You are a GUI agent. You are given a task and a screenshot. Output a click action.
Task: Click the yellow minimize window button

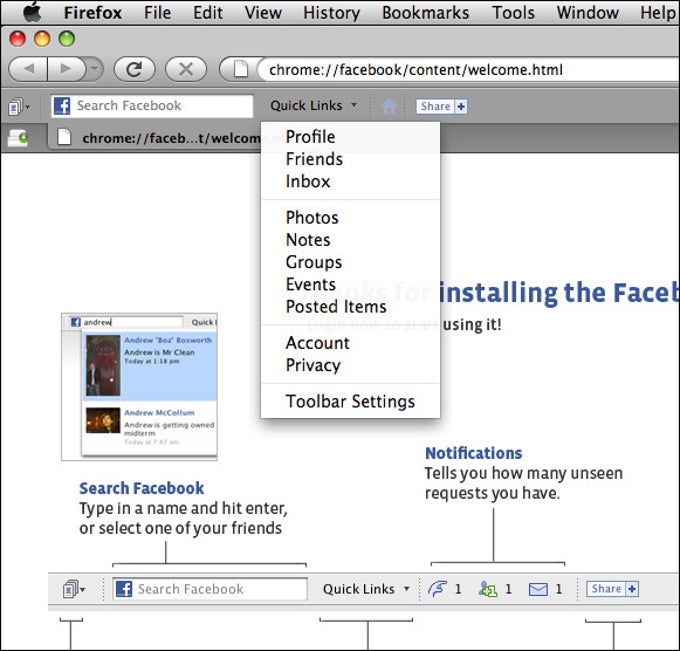pyautogui.click(x=42, y=39)
